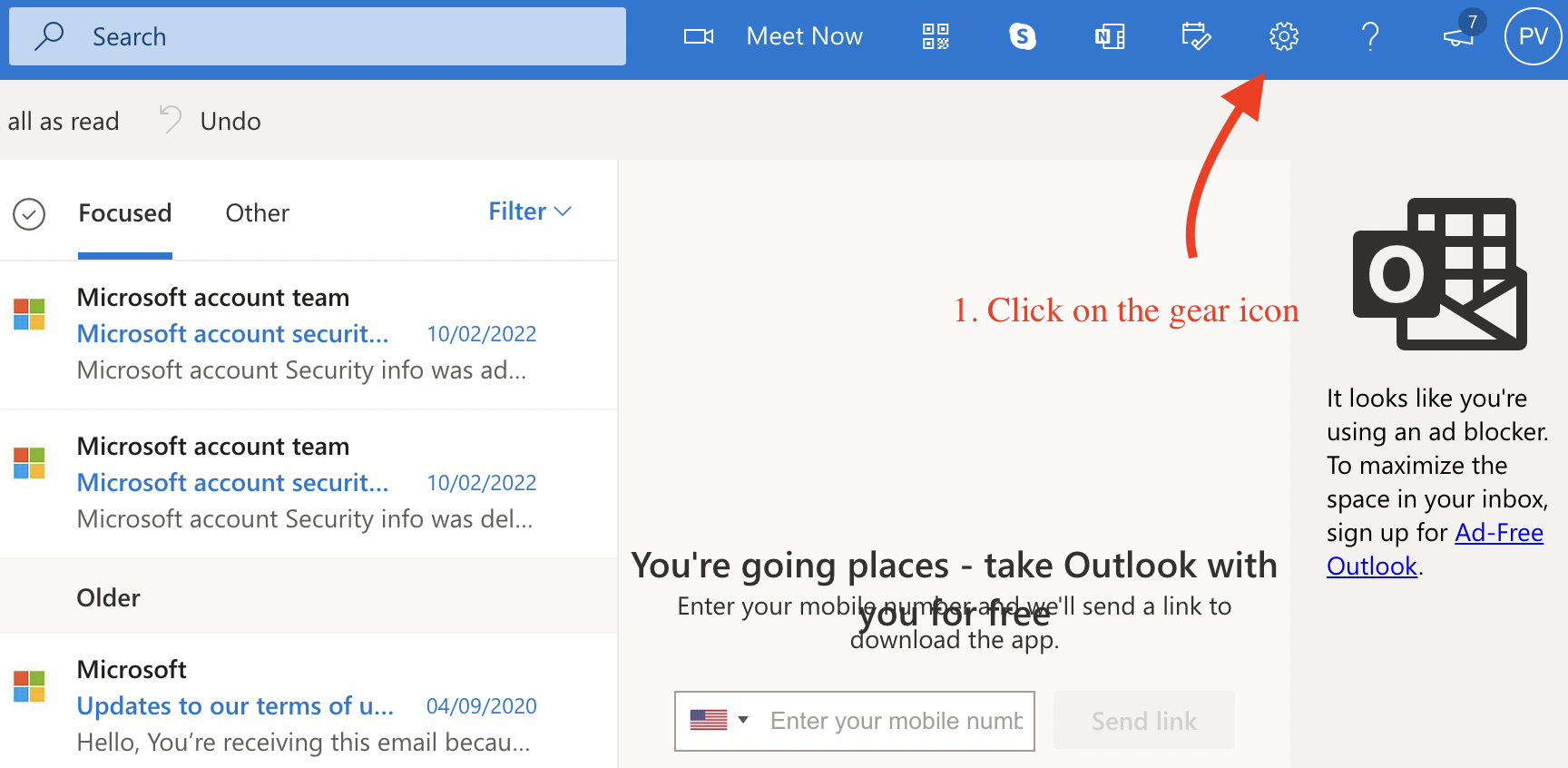Click the QR code icon
Screen dimensions: 1568x768
pyautogui.click(x=936, y=37)
